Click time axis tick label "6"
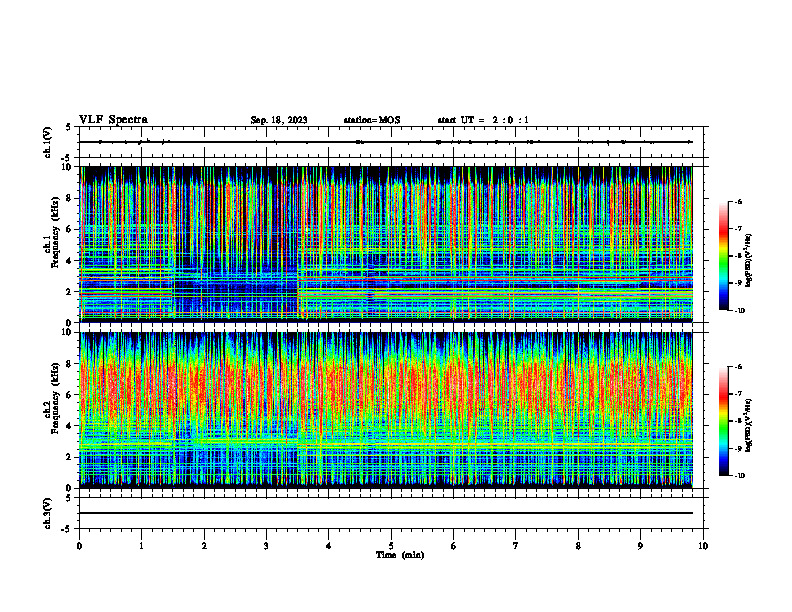Screen dimensions: 792x612 click(454, 546)
